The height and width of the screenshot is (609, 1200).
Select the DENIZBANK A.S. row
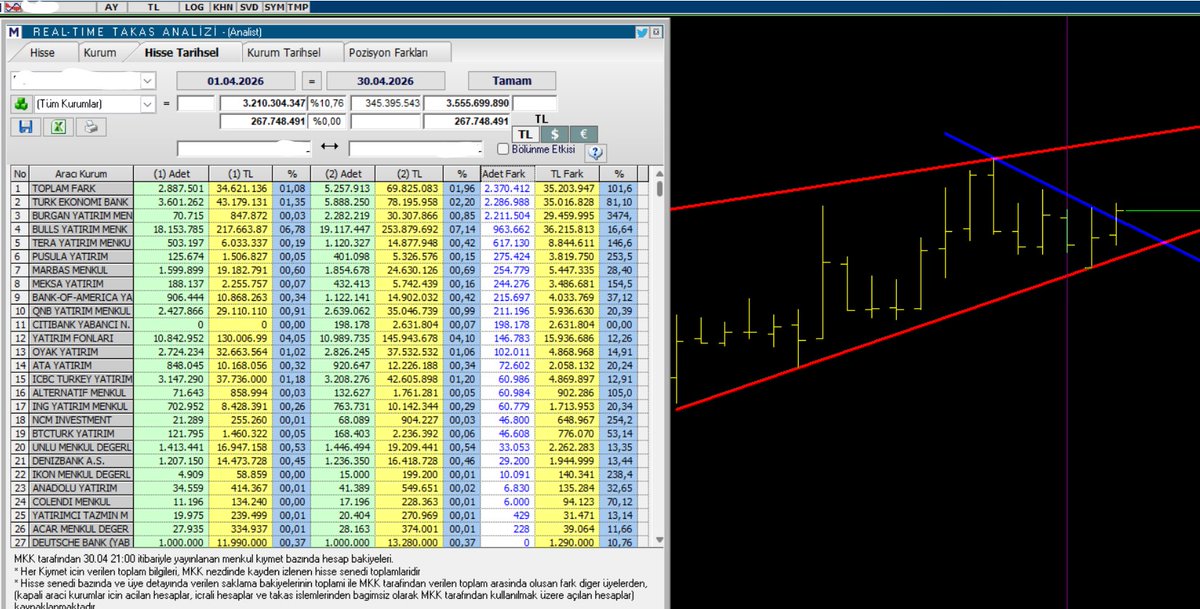332,461
